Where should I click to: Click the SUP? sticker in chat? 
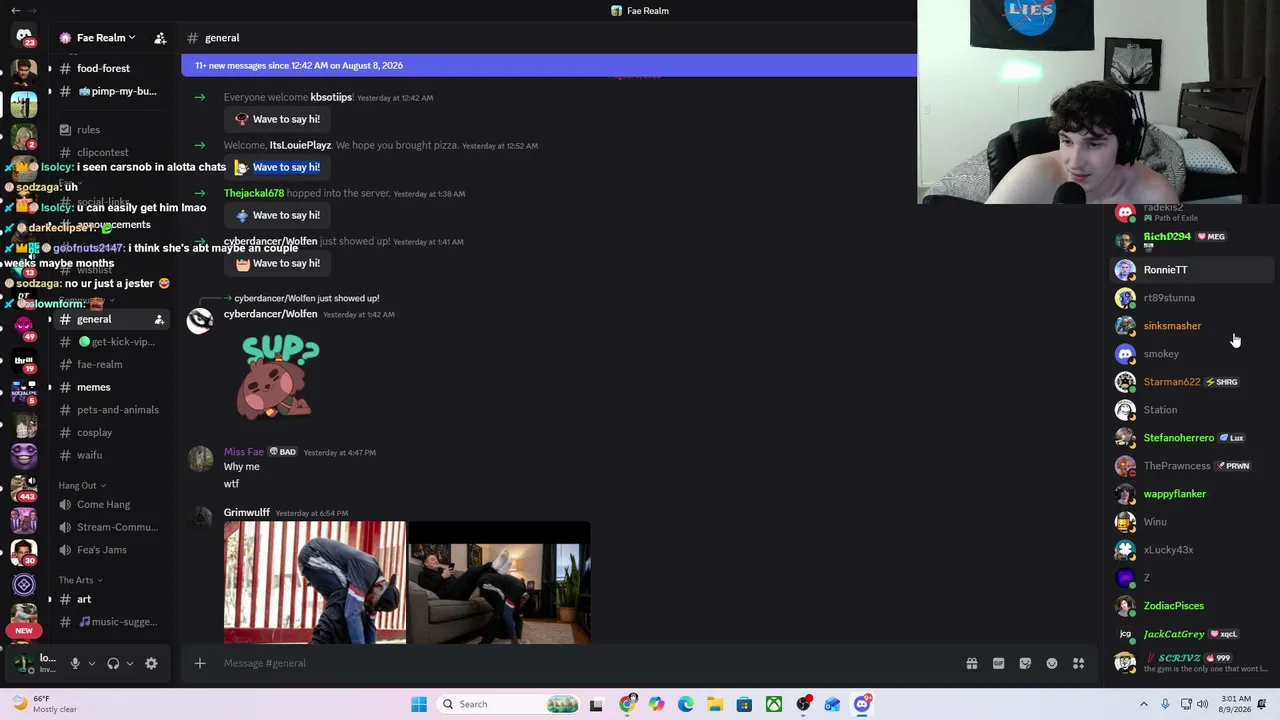pyautogui.click(x=280, y=376)
